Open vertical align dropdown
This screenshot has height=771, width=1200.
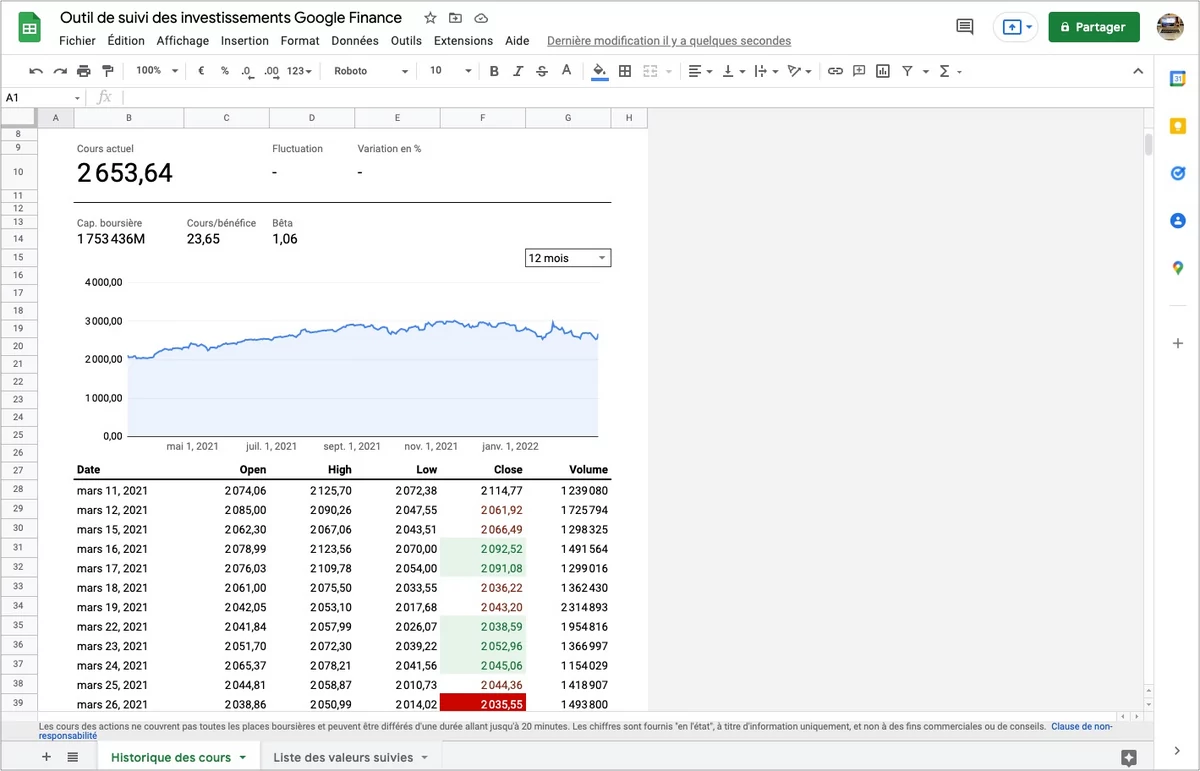732,71
